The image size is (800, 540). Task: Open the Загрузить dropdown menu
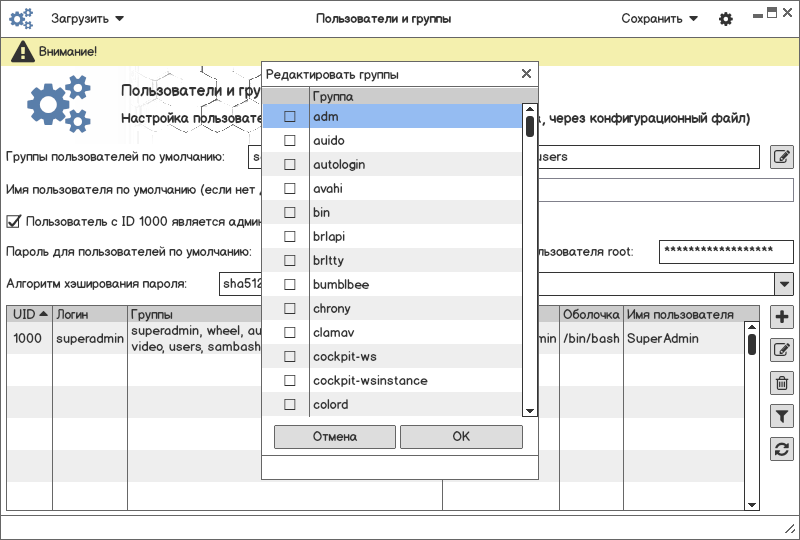[x=88, y=19]
